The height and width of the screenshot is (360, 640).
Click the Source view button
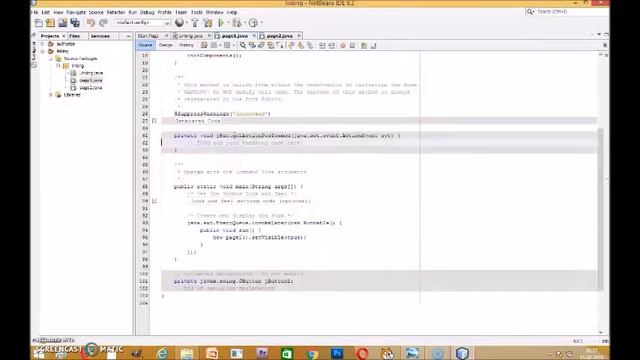[145, 45]
